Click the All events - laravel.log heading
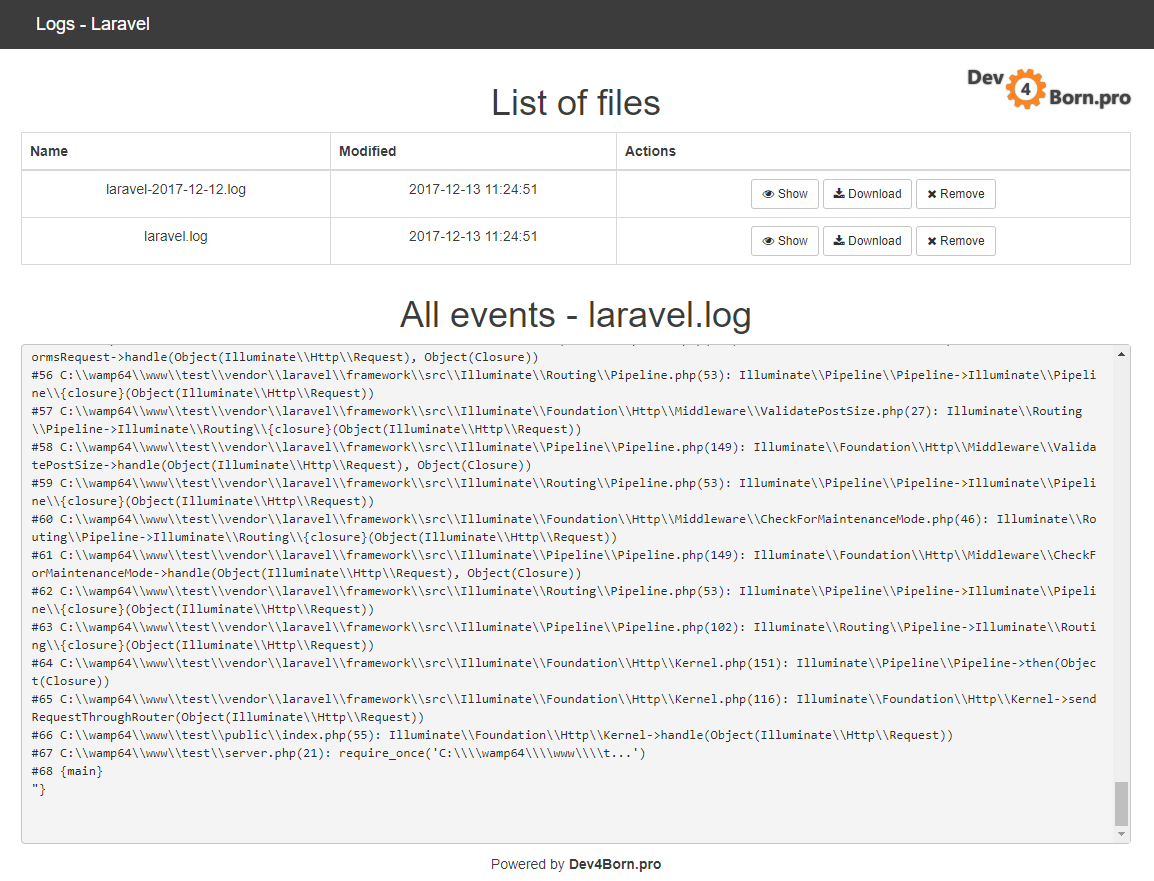The height and width of the screenshot is (881, 1154). click(576, 315)
